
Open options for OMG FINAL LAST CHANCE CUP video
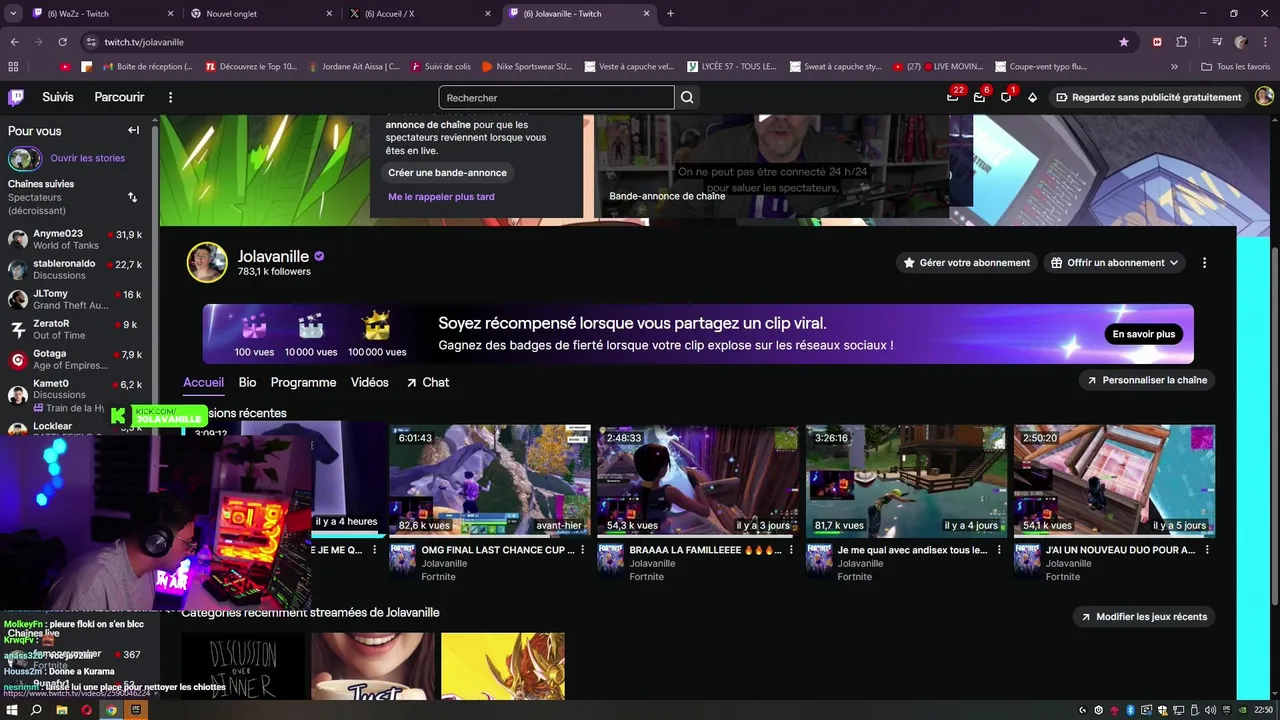click(x=583, y=550)
